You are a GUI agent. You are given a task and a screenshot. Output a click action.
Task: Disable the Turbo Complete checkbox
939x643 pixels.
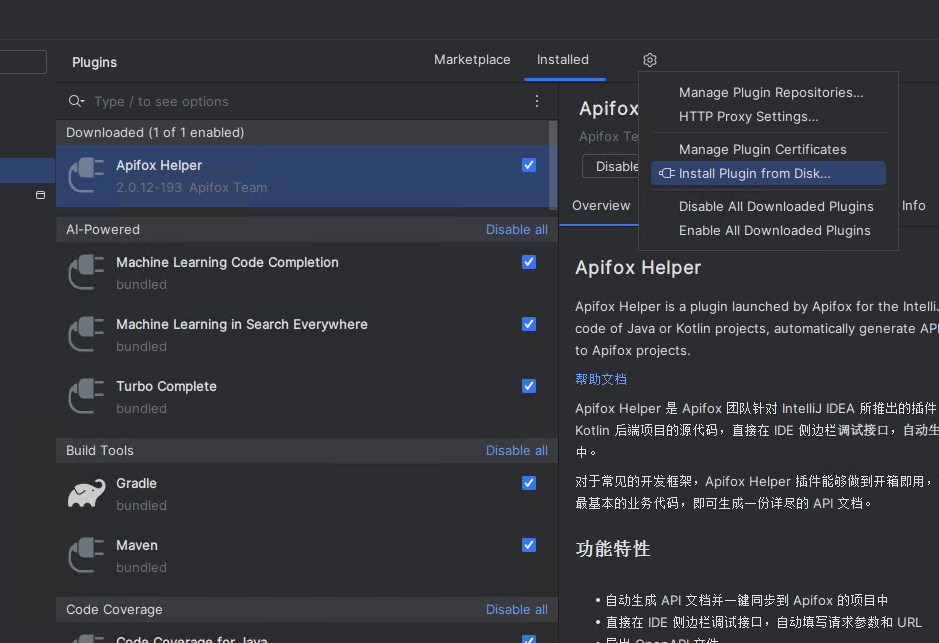(529, 386)
